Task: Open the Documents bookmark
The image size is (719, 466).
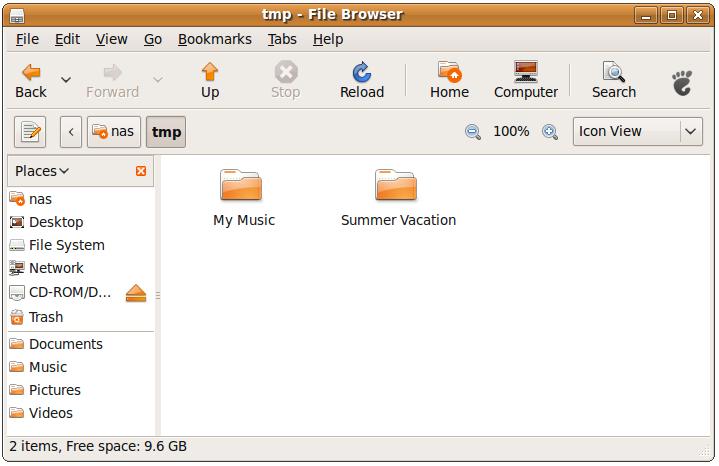Action: 81,344
